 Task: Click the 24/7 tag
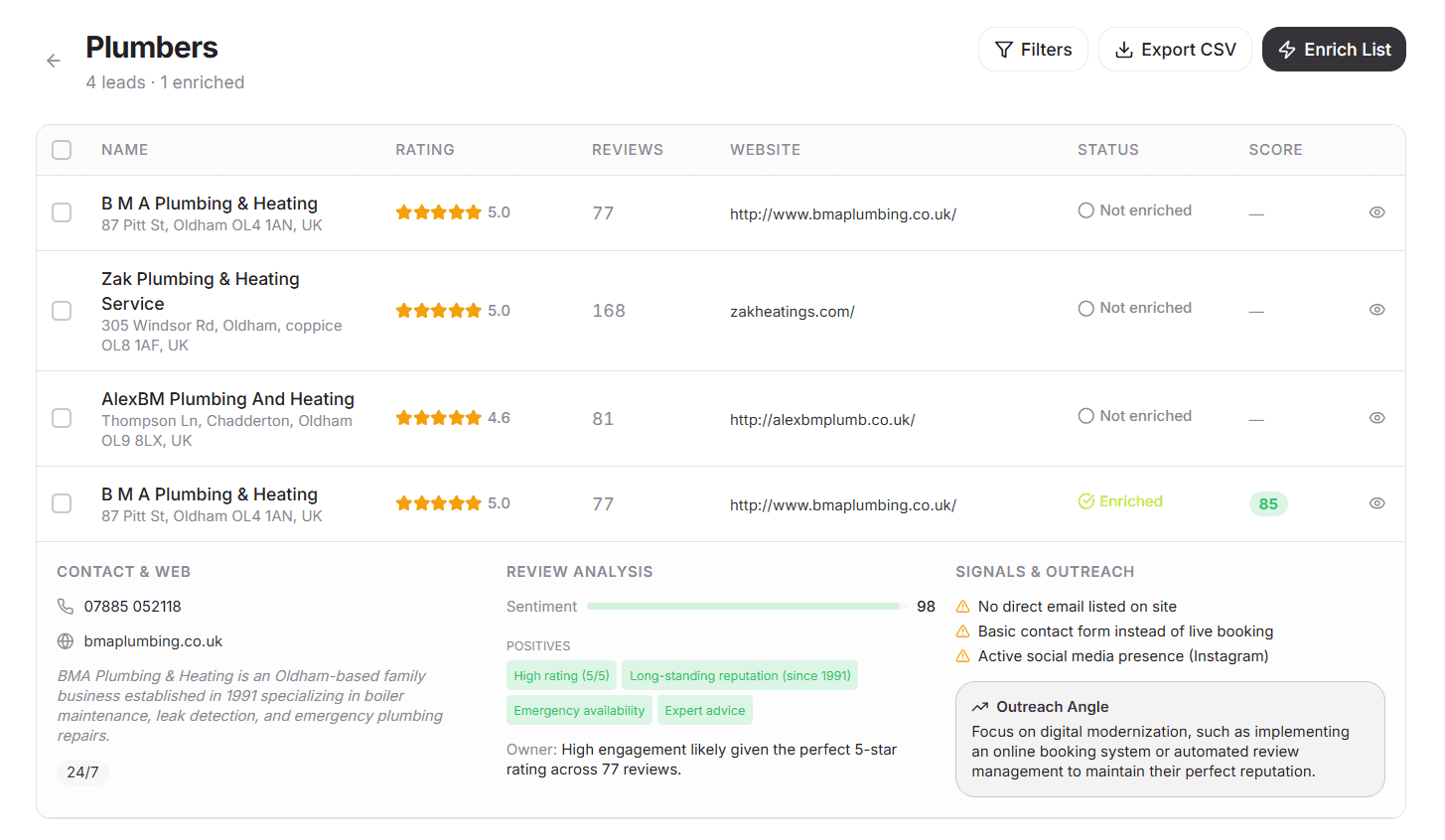(82, 772)
